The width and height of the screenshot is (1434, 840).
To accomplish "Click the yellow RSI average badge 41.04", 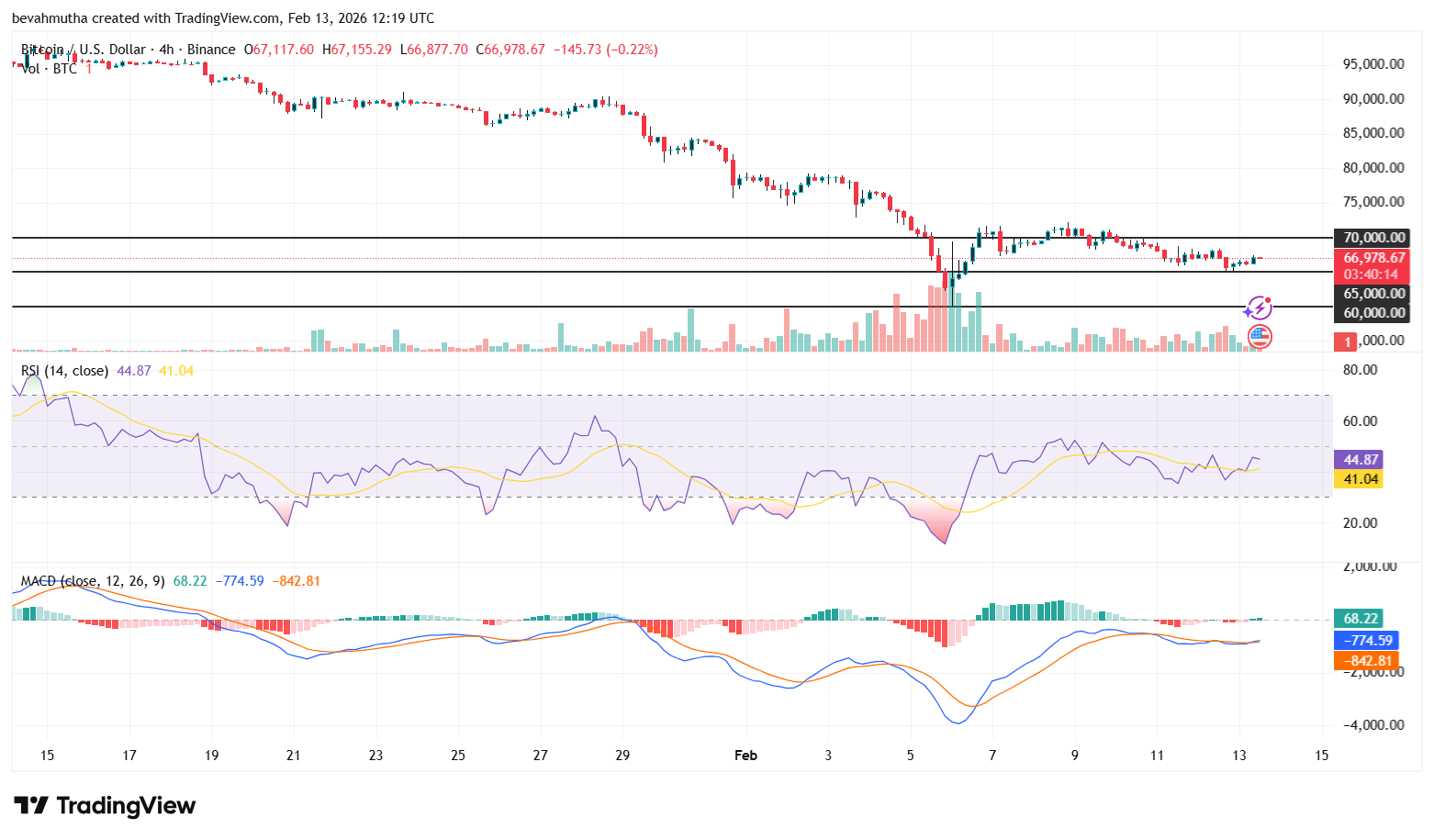I will pyautogui.click(x=1359, y=478).
